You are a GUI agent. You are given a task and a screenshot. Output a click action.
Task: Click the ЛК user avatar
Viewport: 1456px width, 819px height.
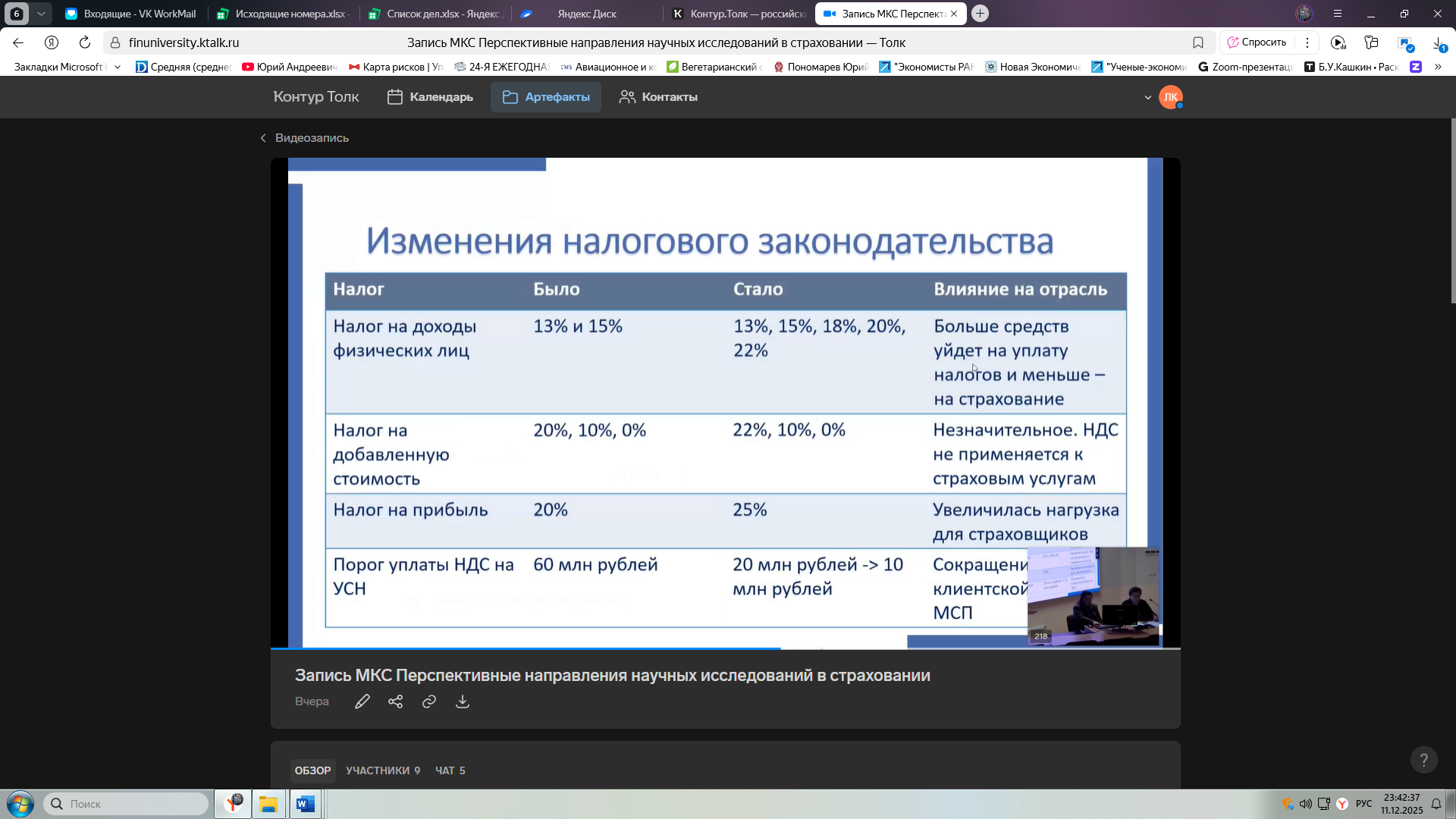[x=1170, y=97]
